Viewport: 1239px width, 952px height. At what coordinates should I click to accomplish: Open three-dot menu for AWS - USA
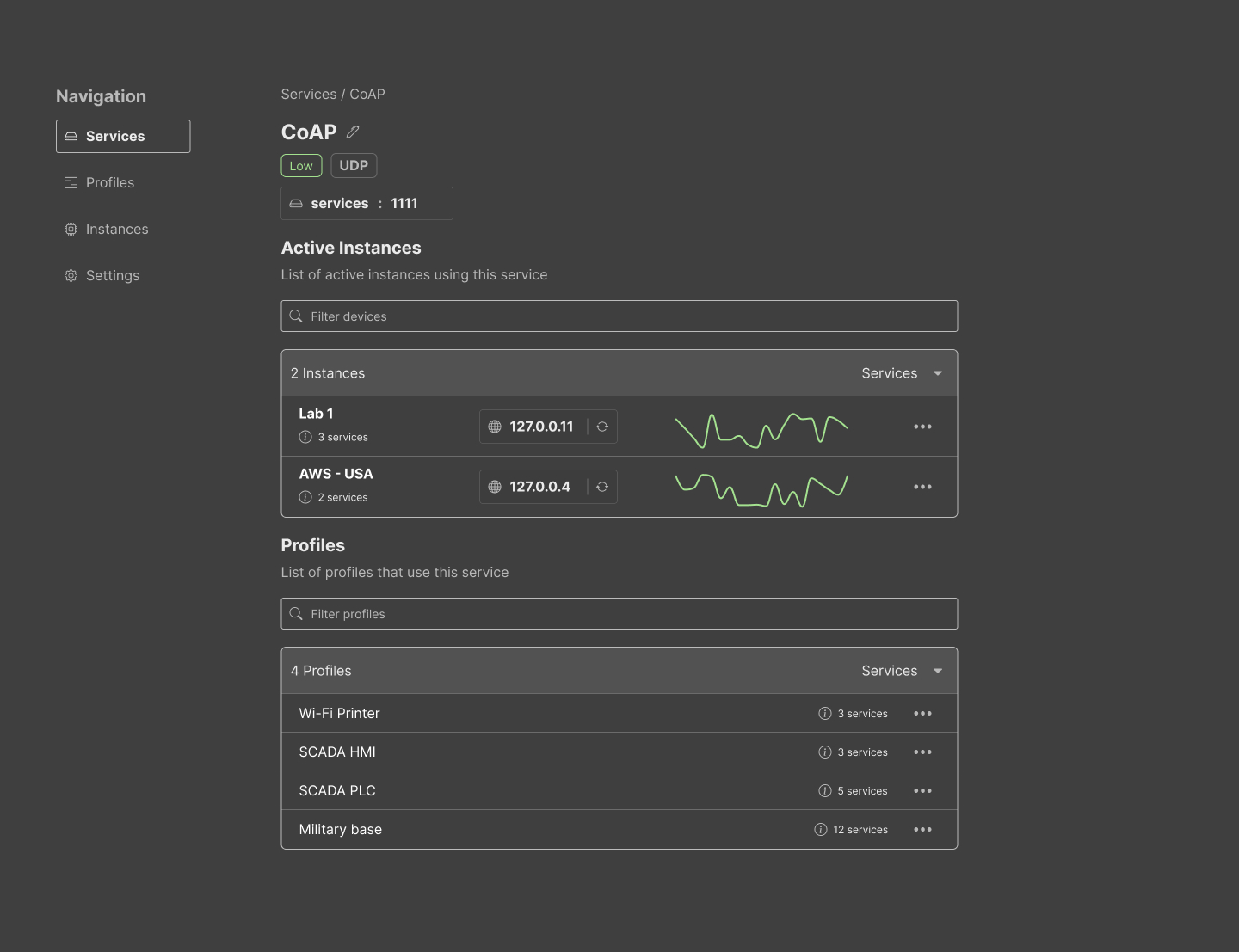(922, 487)
